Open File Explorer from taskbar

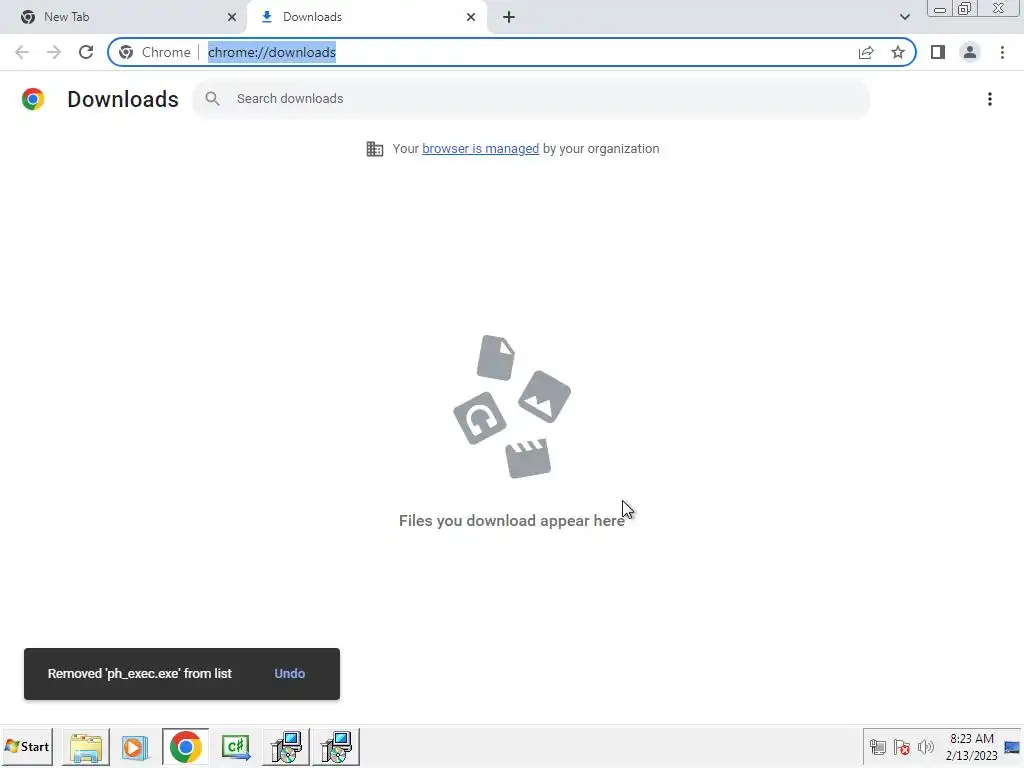[86, 746]
